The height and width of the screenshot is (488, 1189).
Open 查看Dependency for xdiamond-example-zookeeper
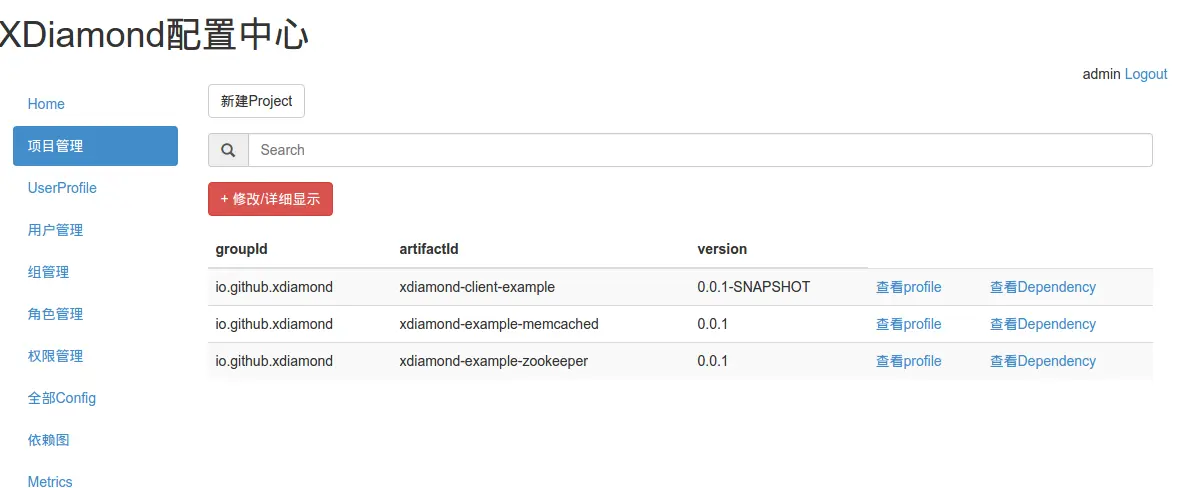click(1043, 361)
